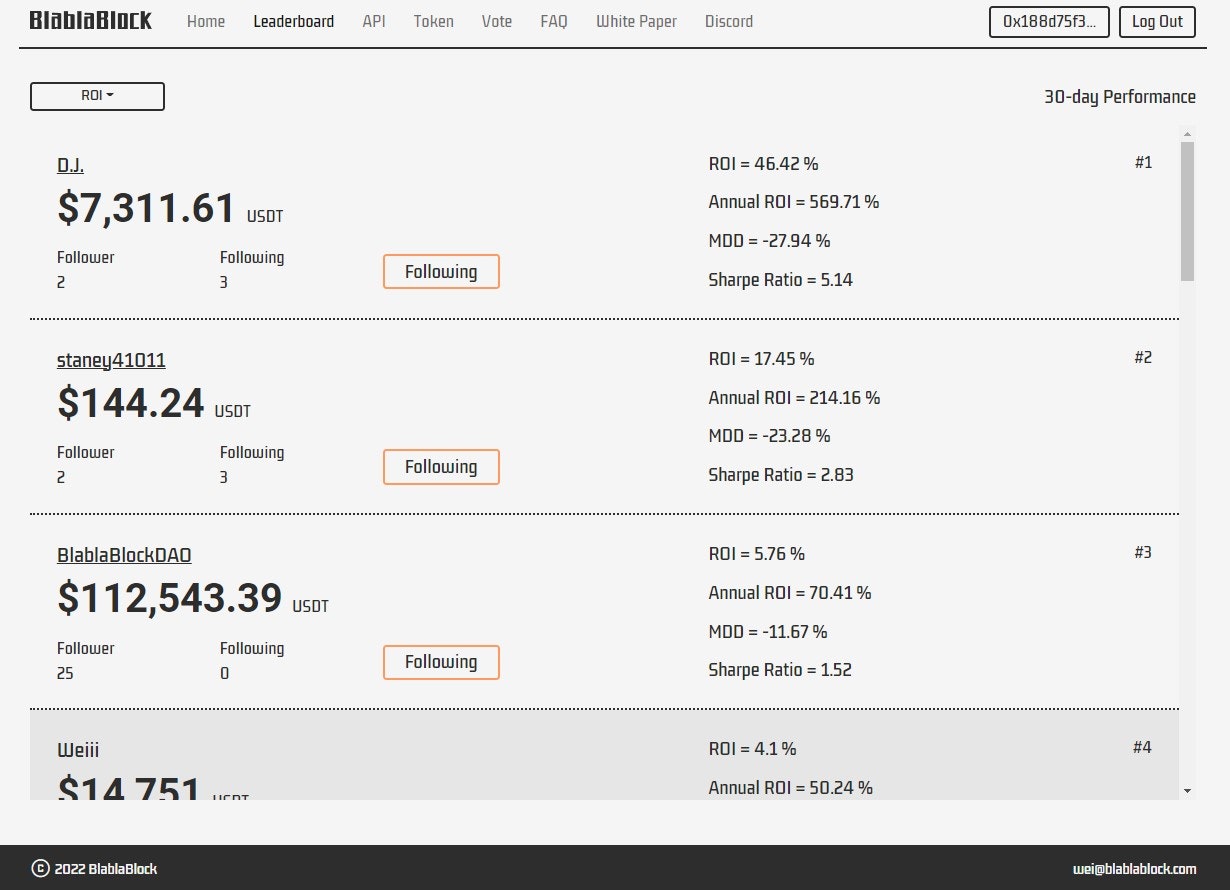1230x890 pixels.
Task: Click MDD = -23.28 % text
Action: 769,436
